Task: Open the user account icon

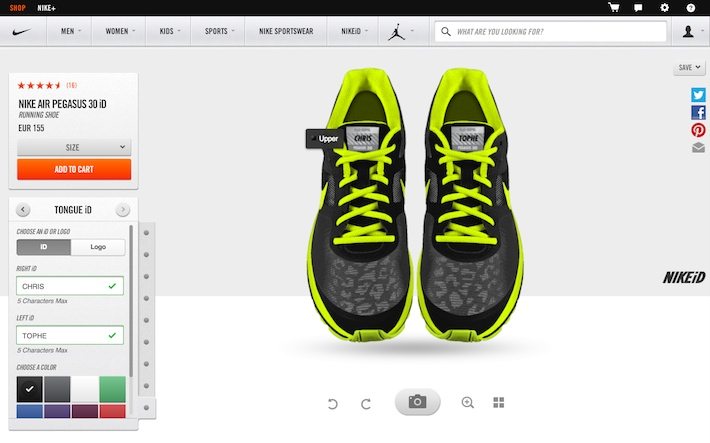Action: tap(688, 31)
